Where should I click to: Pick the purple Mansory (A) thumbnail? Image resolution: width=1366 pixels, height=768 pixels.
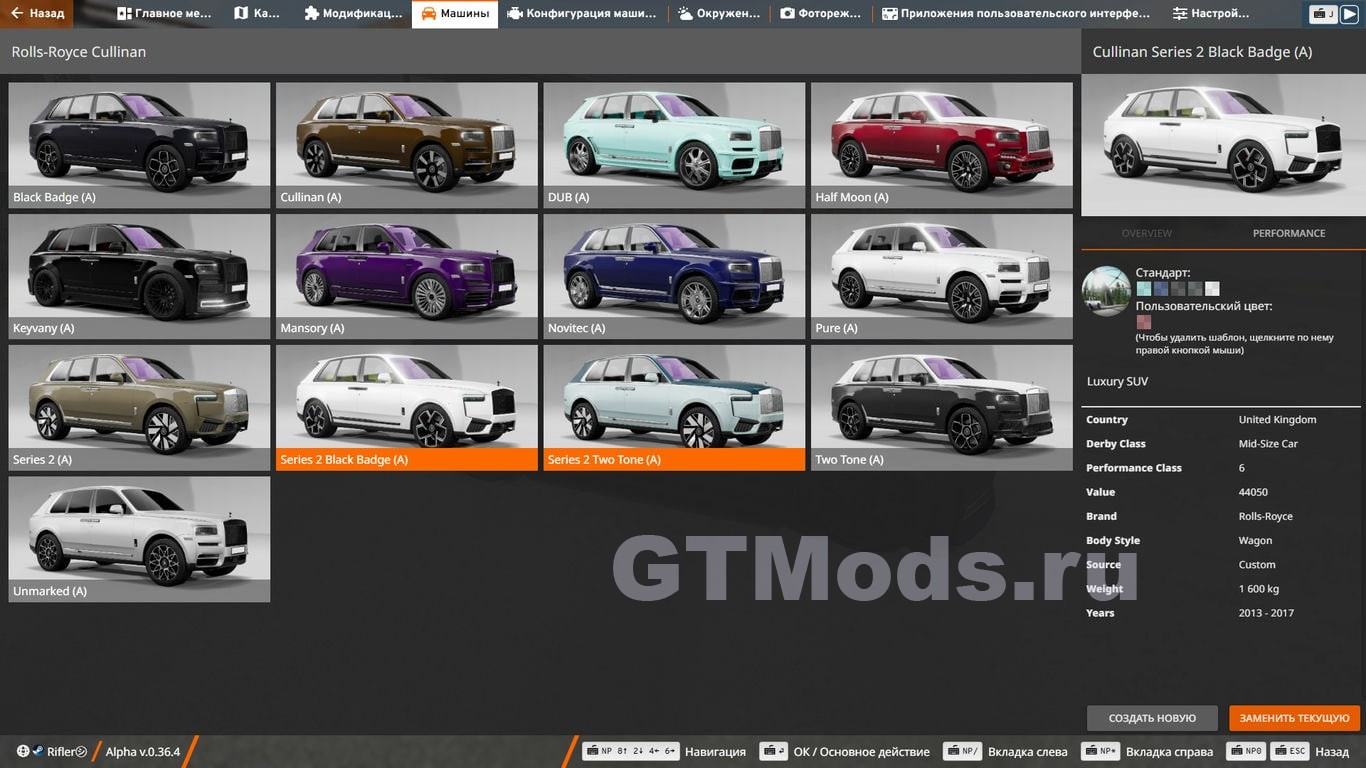(407, 276)
